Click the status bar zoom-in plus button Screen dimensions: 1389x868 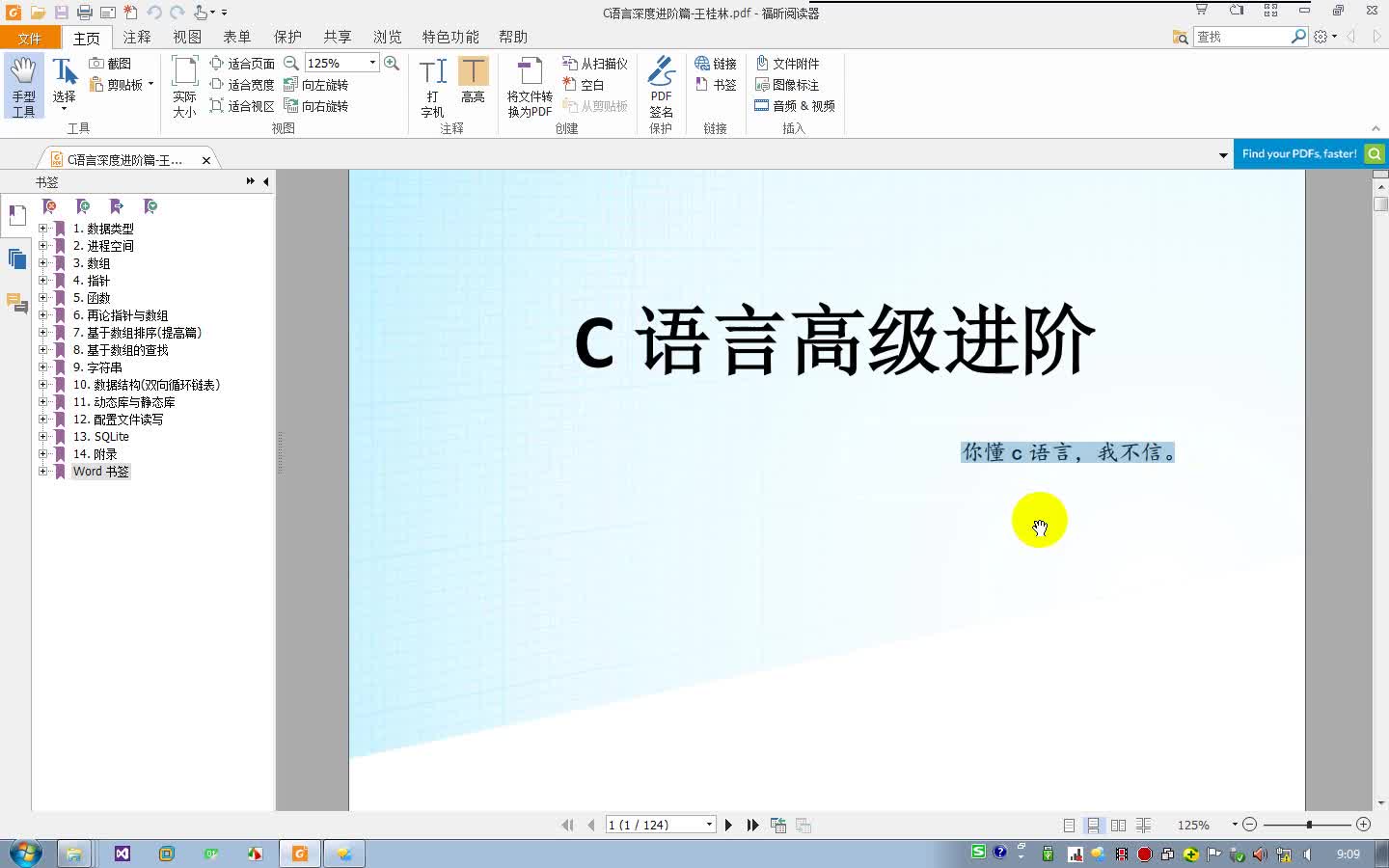(x=1363, y=825)
